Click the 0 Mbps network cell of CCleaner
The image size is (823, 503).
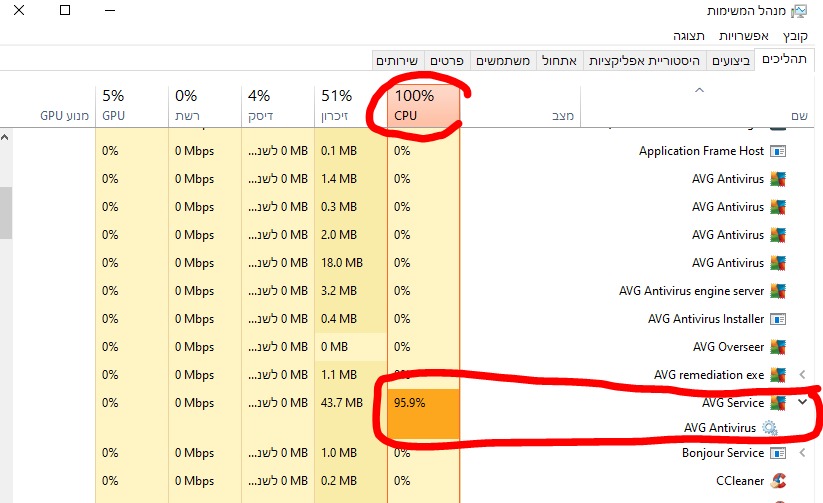[x=205, y=480]
